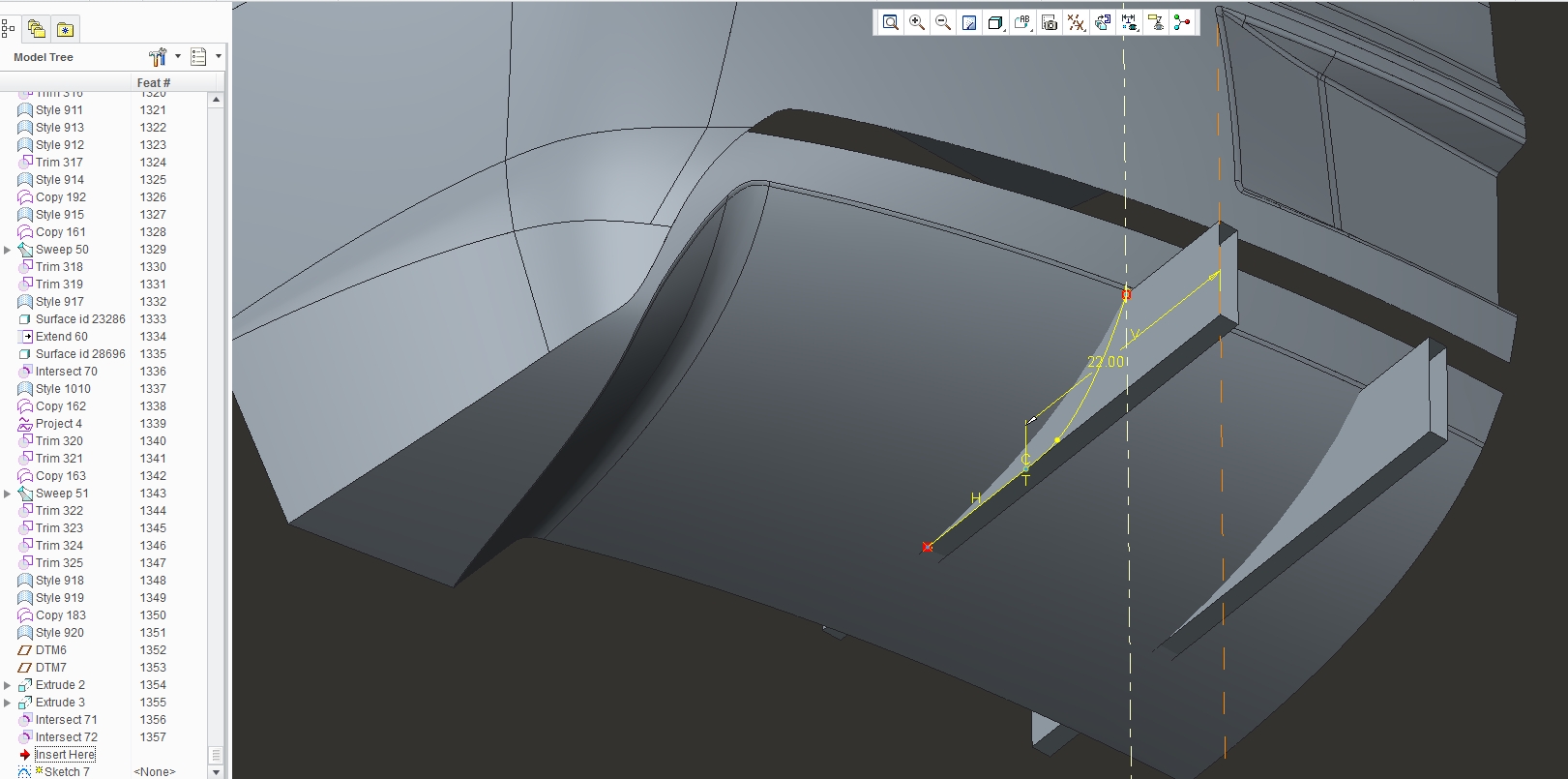1568x779 pixels.
Task: Select the Copy 162 feature
Action: [61, 406]
